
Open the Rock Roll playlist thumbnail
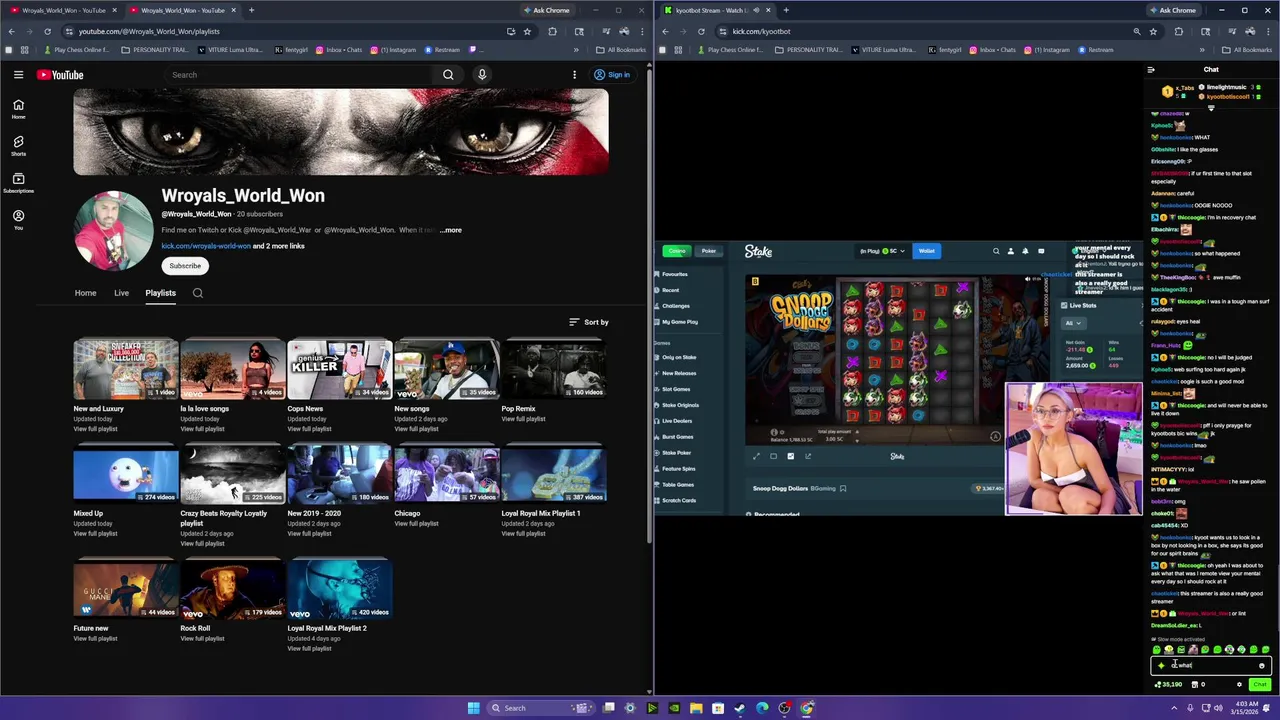tap(232, 589)
